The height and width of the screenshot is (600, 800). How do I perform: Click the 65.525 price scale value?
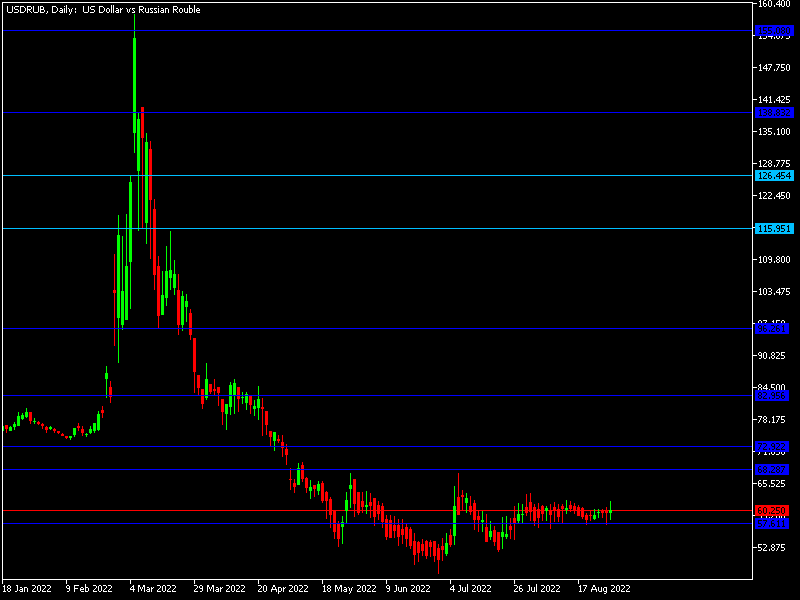[x=772, y=483]
